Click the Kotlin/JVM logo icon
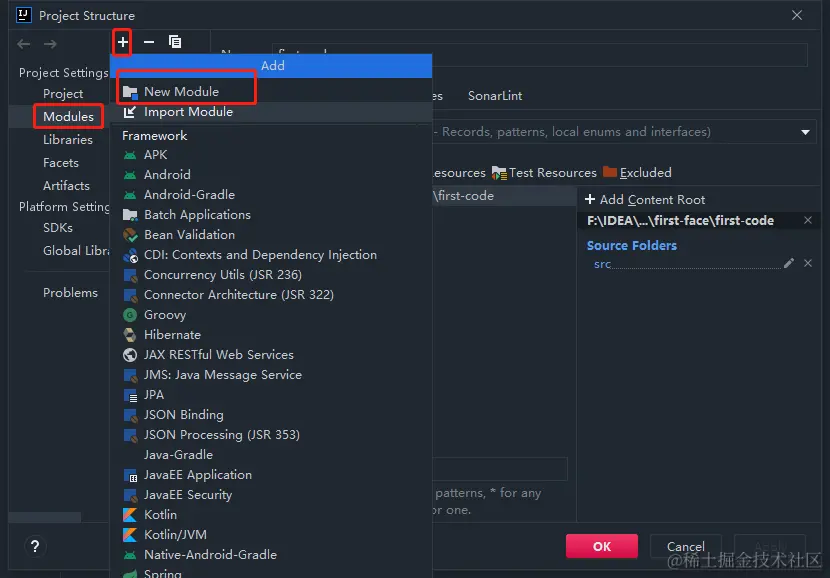Image resolution: width=830 pixels, height=578 pixels. click(x=130, y=535)
